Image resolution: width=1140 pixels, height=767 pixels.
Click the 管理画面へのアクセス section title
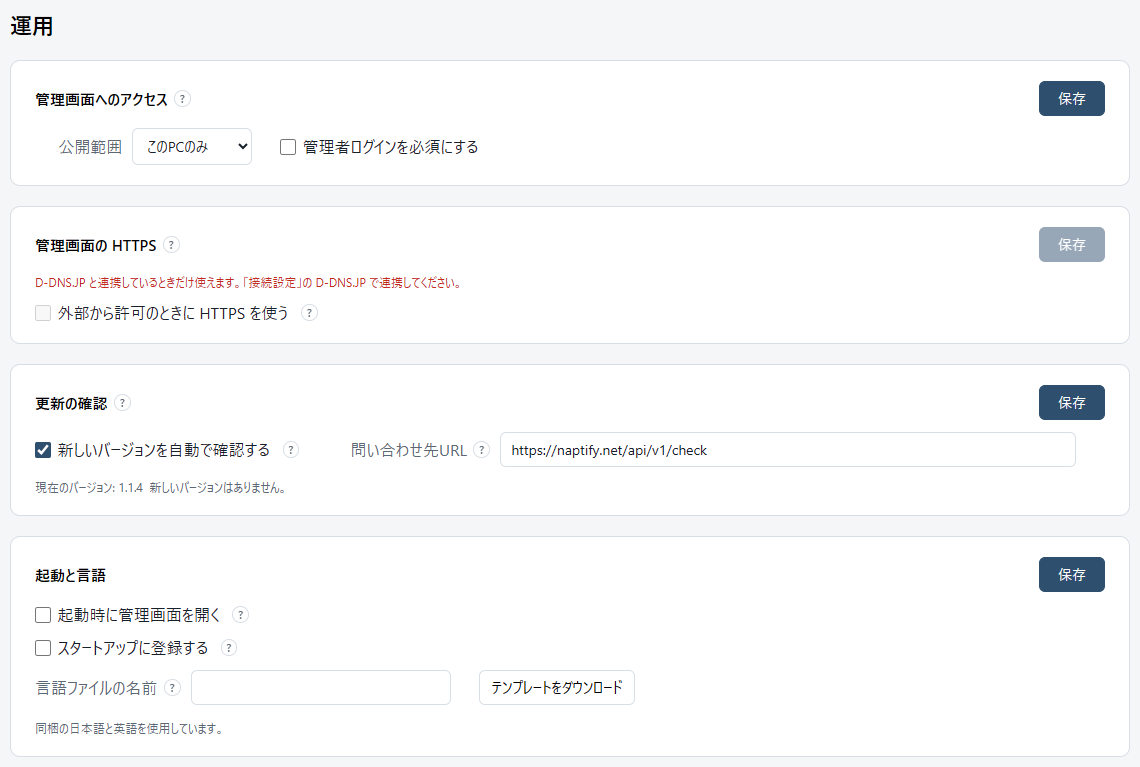[102, 100]
